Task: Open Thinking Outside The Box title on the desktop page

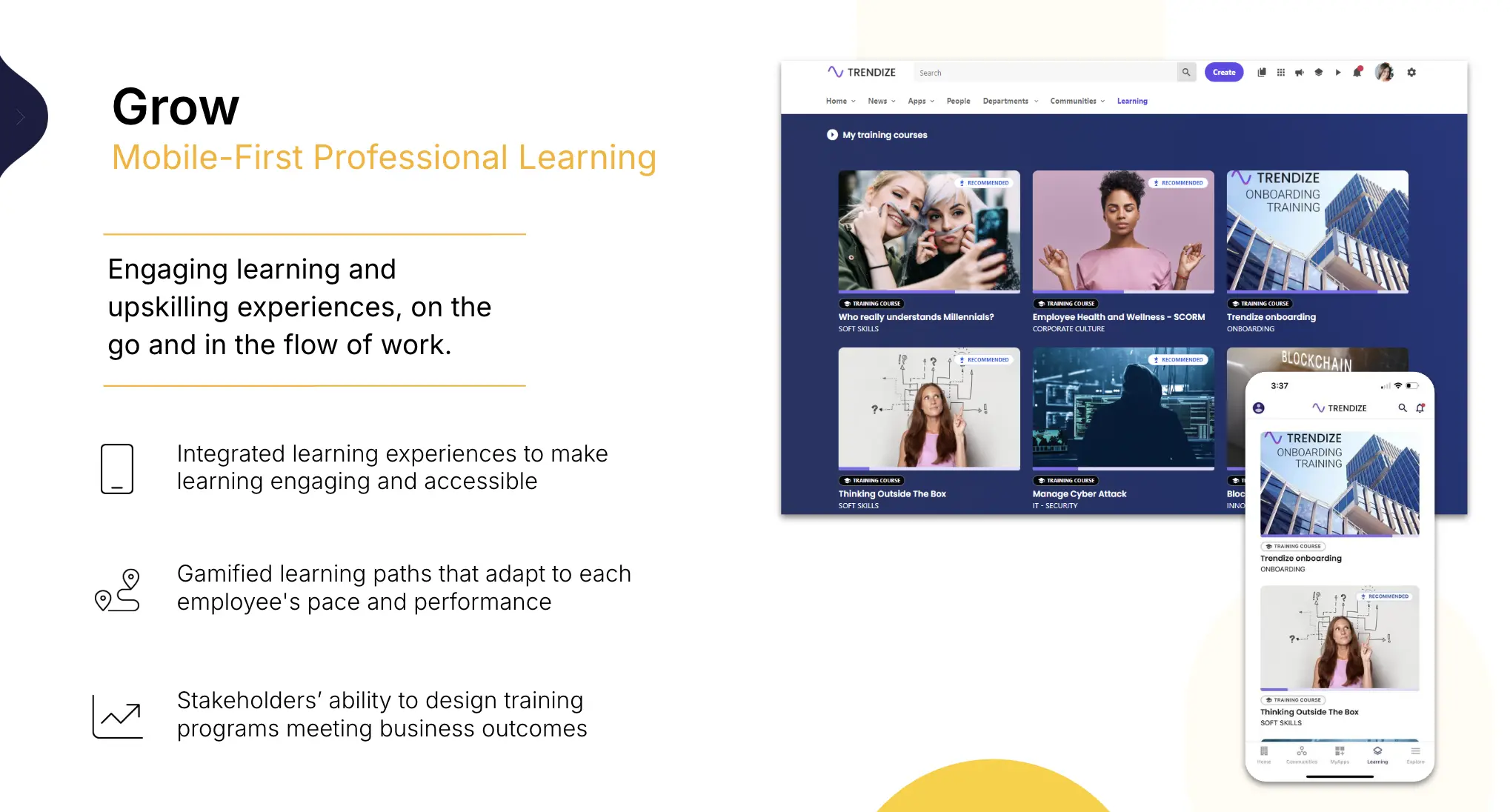Action: click(x=892, y=494)
